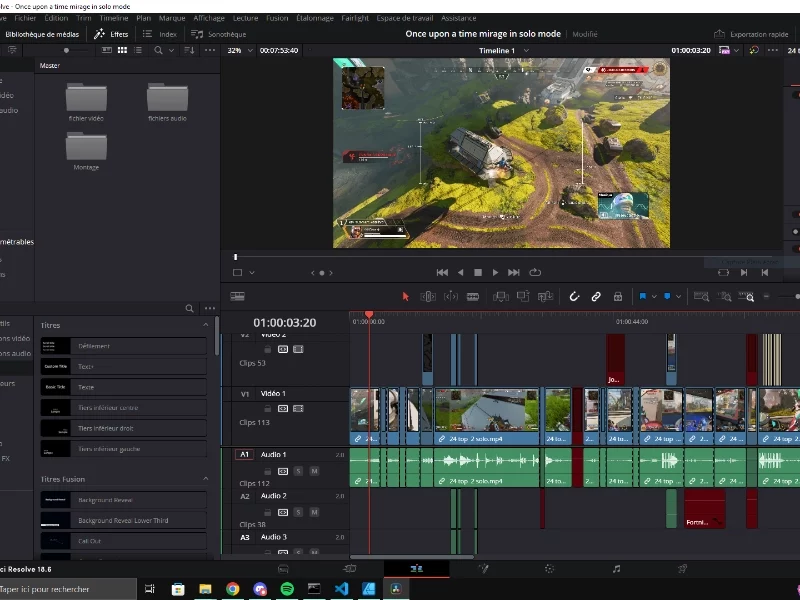Switch media pool to thumbnail grid view
The width and height of the screenshot is (800, 600).
pyautogui.click(x=122, y=50)
